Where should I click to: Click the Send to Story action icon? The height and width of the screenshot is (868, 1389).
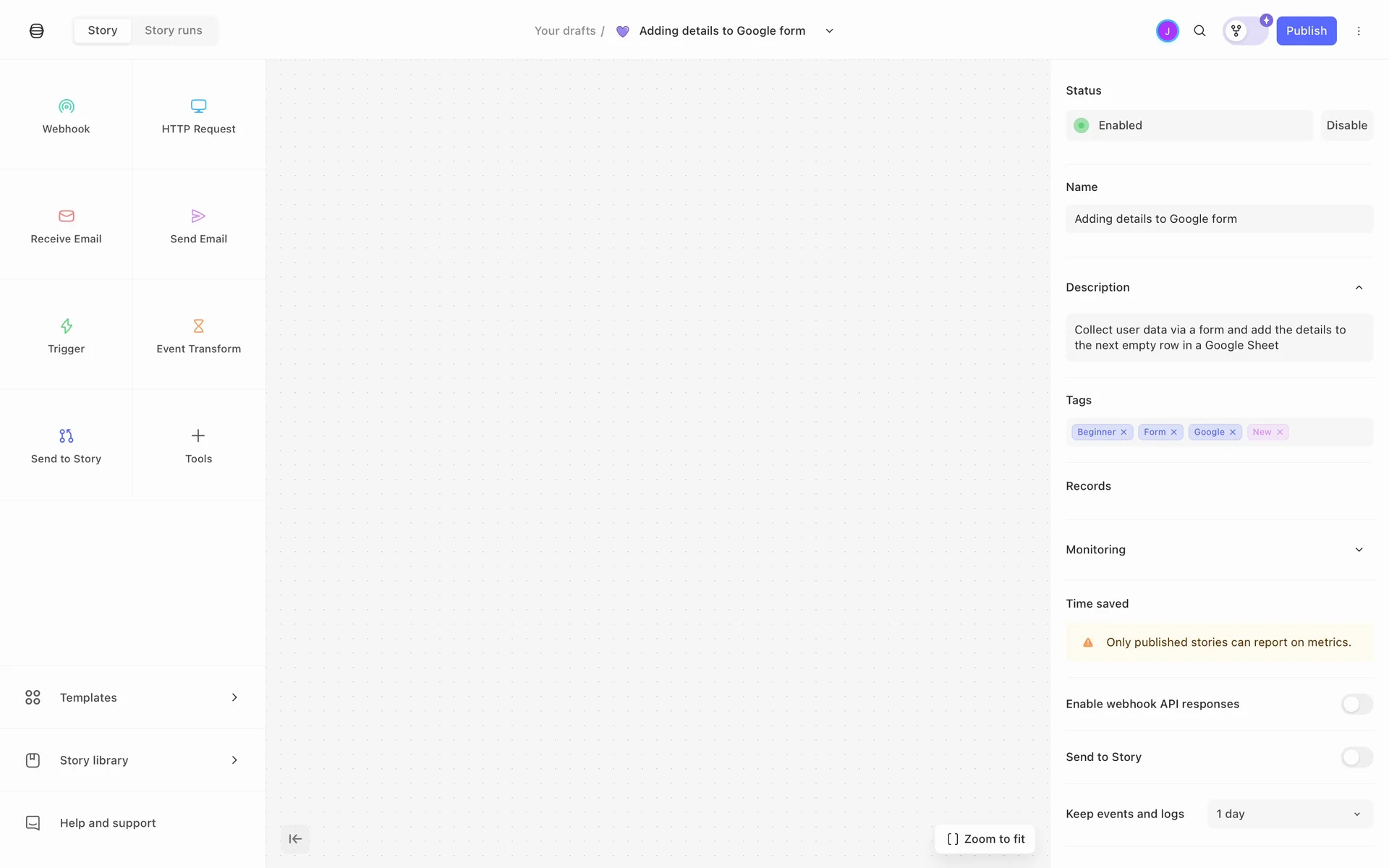tap(66, 436)
